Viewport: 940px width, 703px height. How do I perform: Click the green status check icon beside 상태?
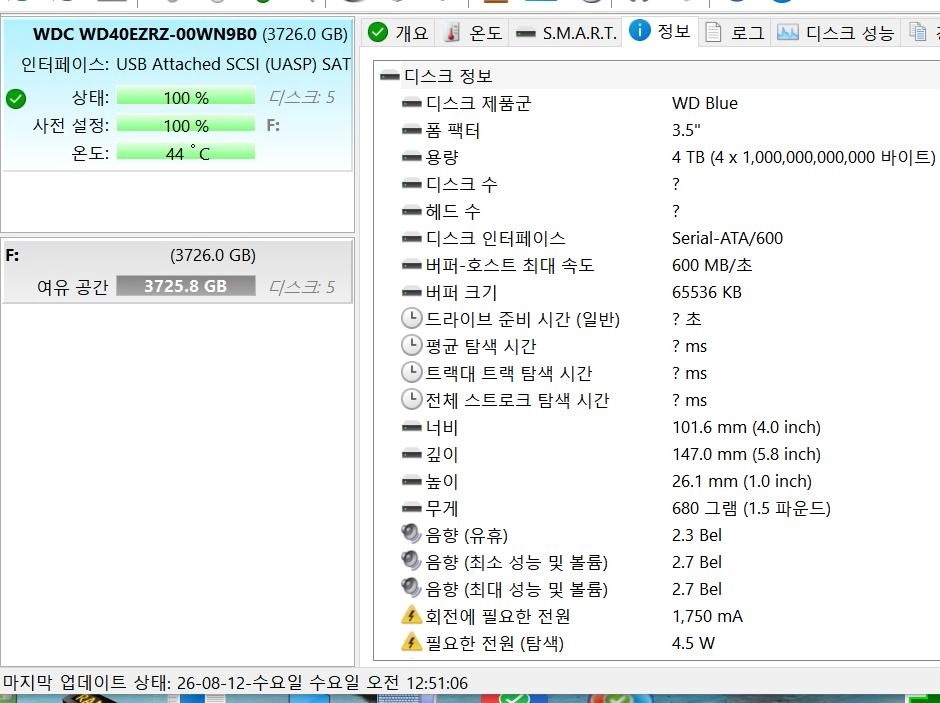click(16, 98)
